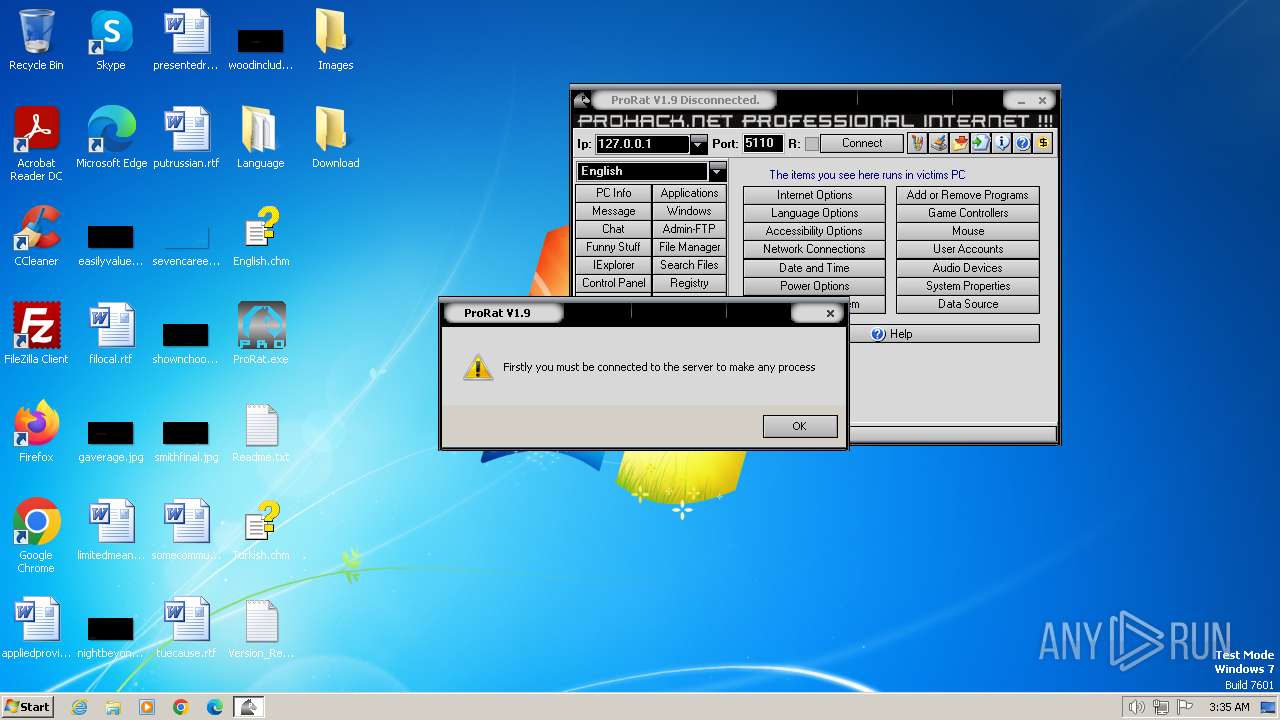The height and width of the screenshot is (720, 1280).
Task: Click the IP address field 127.0.0.1
Action: tap(642, 144)
